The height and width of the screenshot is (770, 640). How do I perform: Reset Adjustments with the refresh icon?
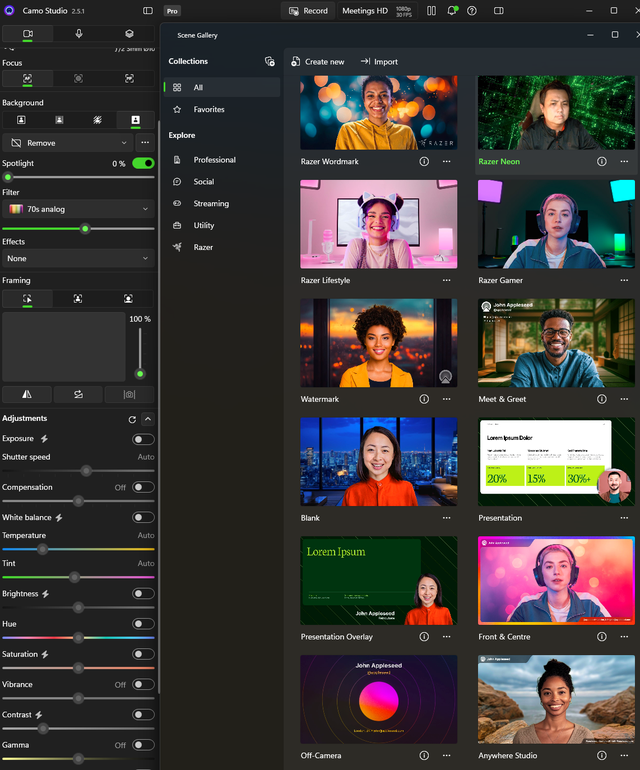132,419
